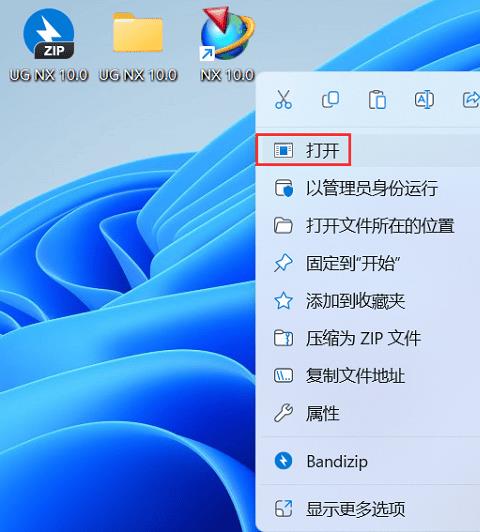Image resolution: width=480 pixels, height=532 pixels.
Task: Choose 显示更多选项 menu entry
Action: pos(368,509)
